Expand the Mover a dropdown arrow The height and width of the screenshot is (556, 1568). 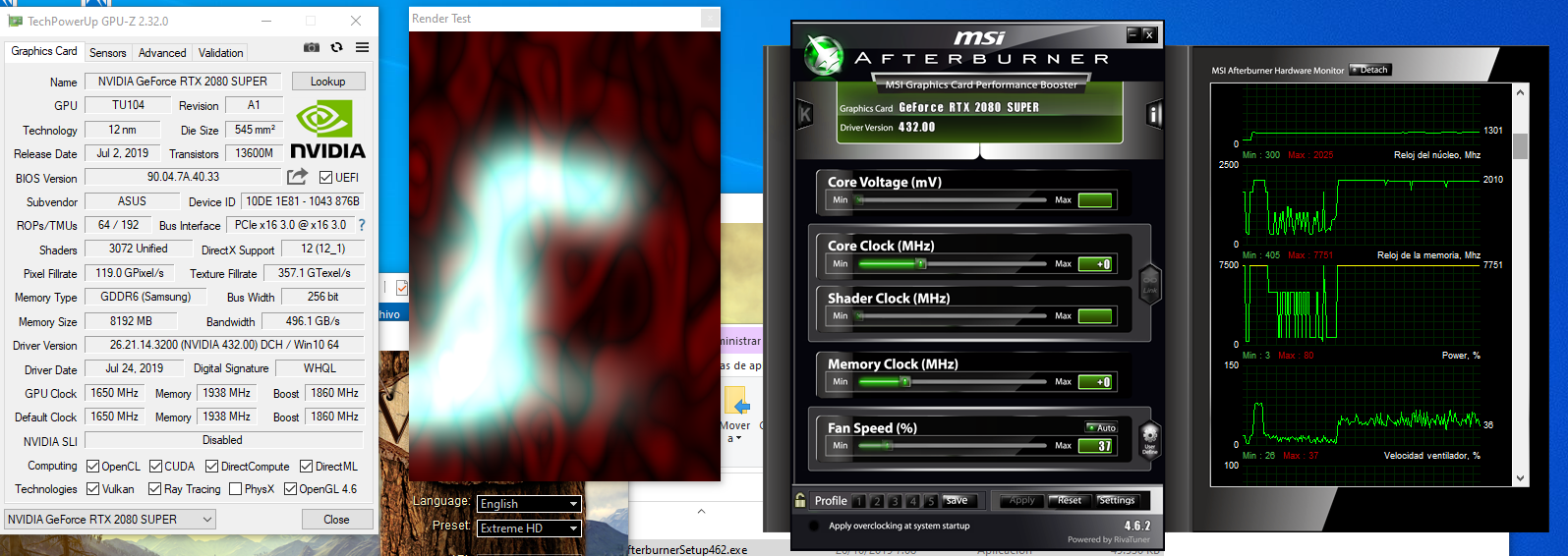click(738, 439)
